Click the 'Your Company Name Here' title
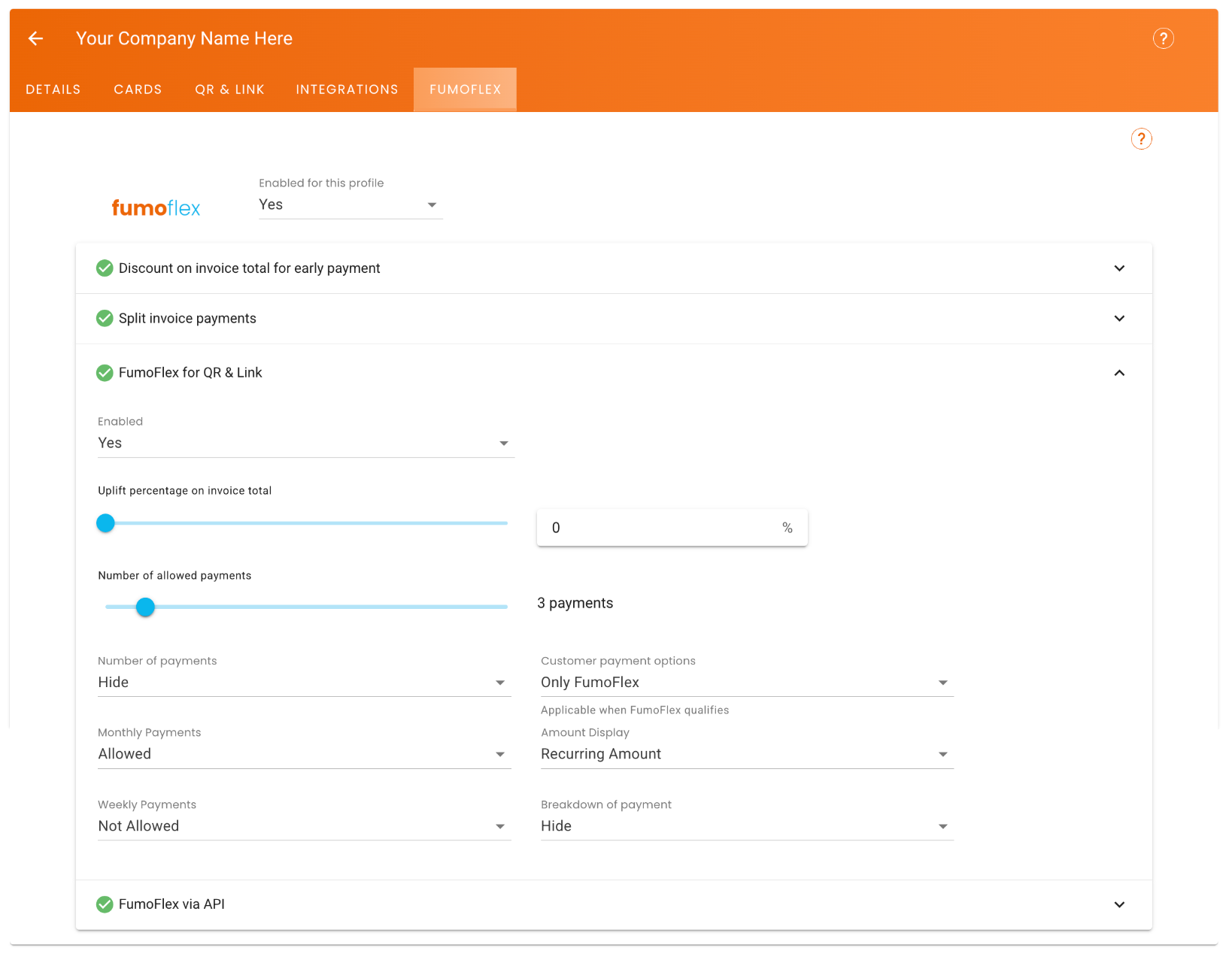 184,38
